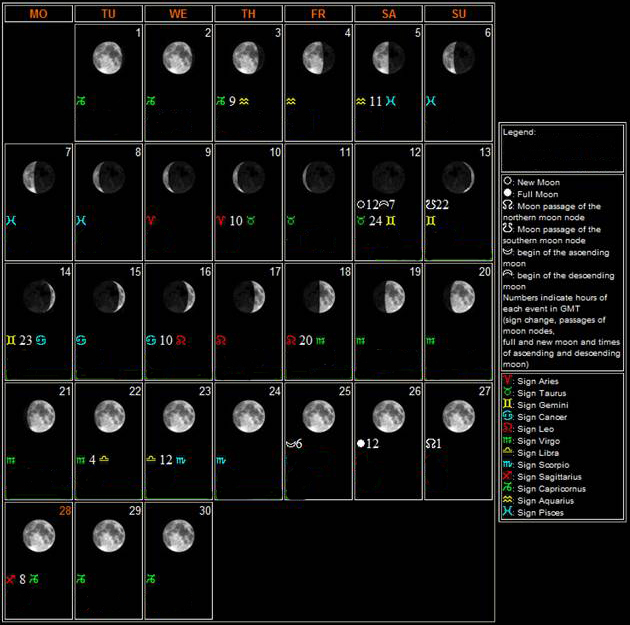Click the Sign Scorpio legend entry
Viewport: 630px width, 625px height.
pos(544,465)
